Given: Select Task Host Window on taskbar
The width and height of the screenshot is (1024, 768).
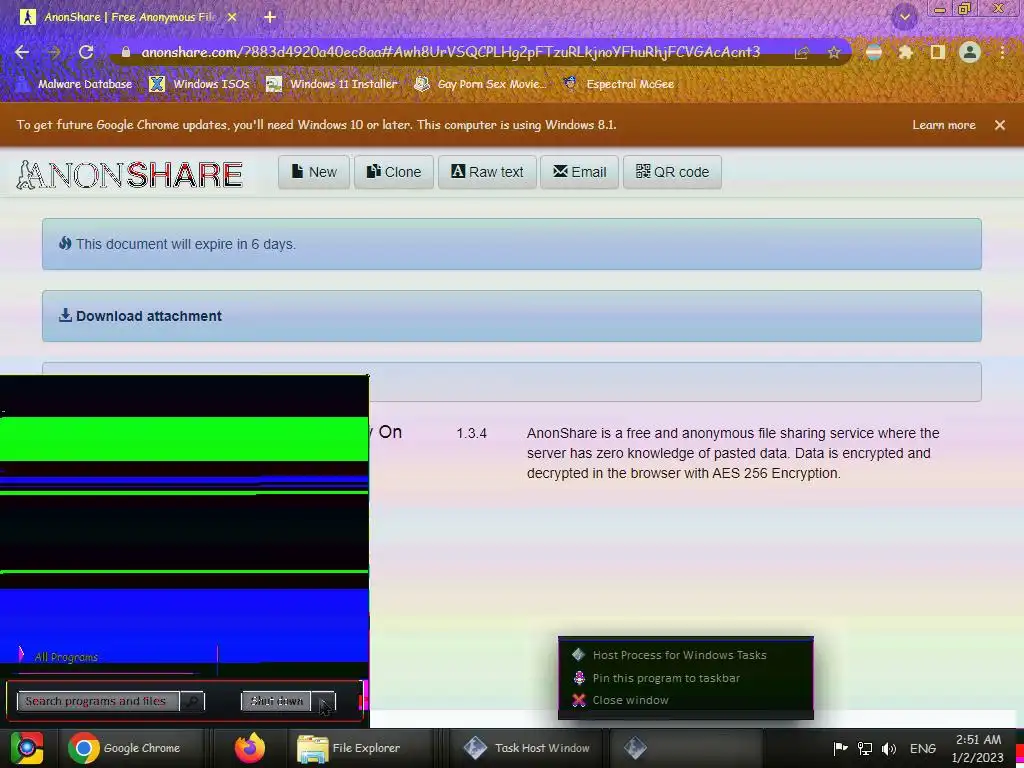Looking at the screenshot, I should tap(526, 748).
